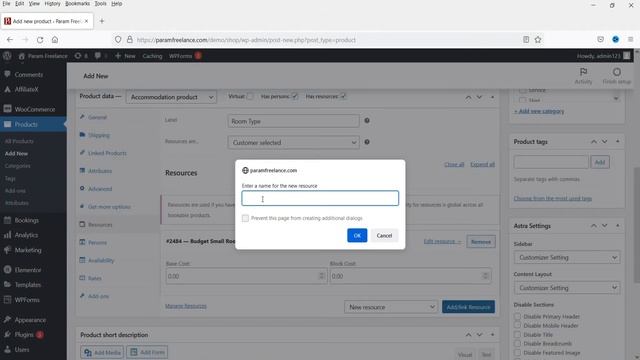Open the product type dropdown showing Accommodation product
Viewport: 640px width, 360px height.
point(171,97)
